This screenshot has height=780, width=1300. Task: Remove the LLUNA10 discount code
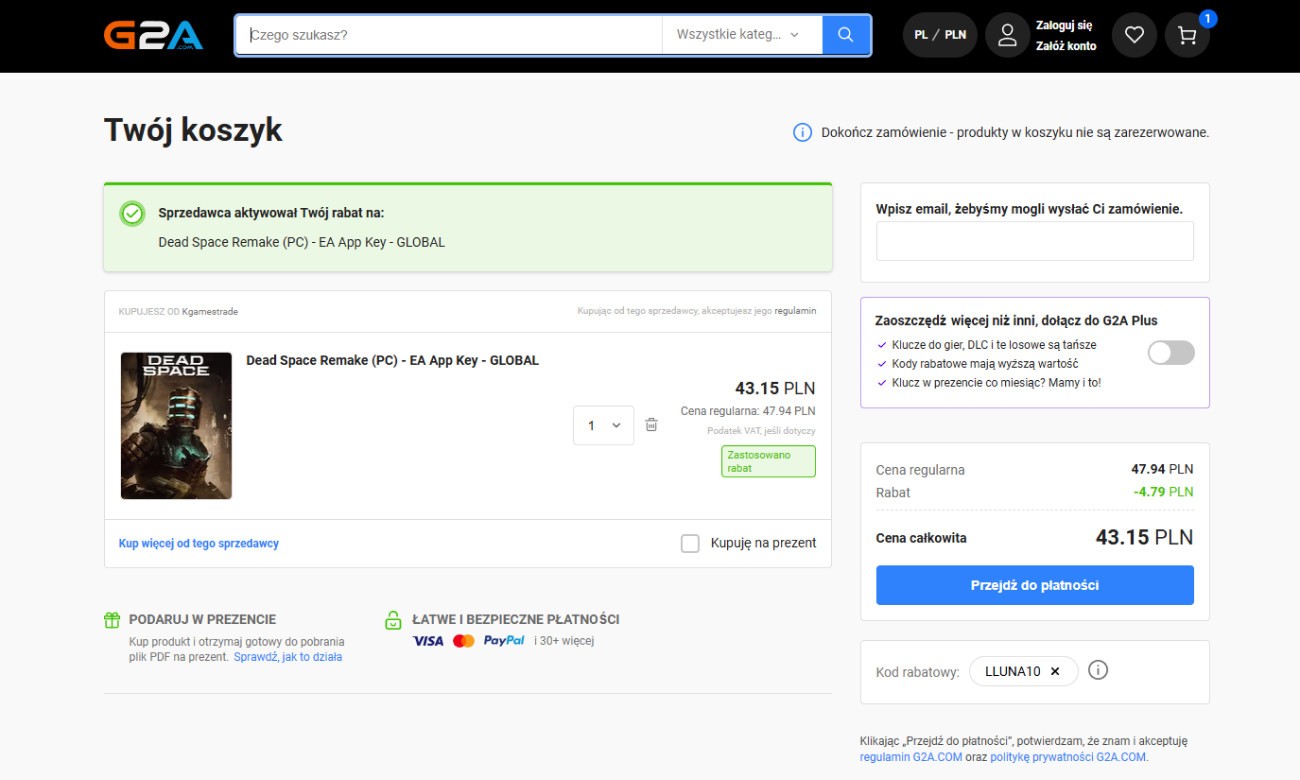(1054, 671)
